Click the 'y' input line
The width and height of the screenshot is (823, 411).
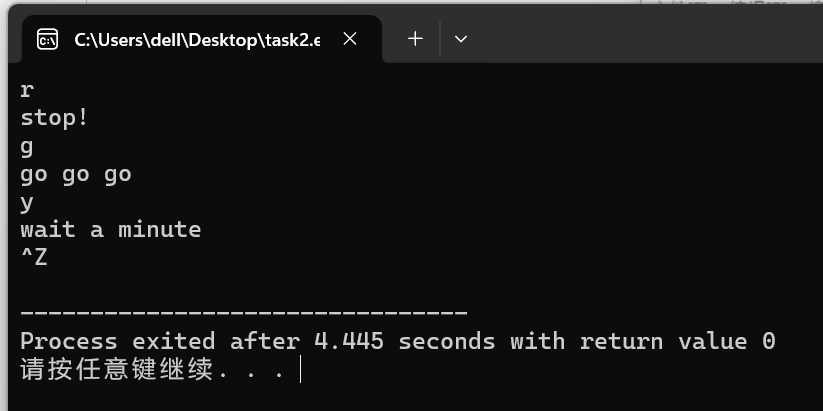pos(27,203)
